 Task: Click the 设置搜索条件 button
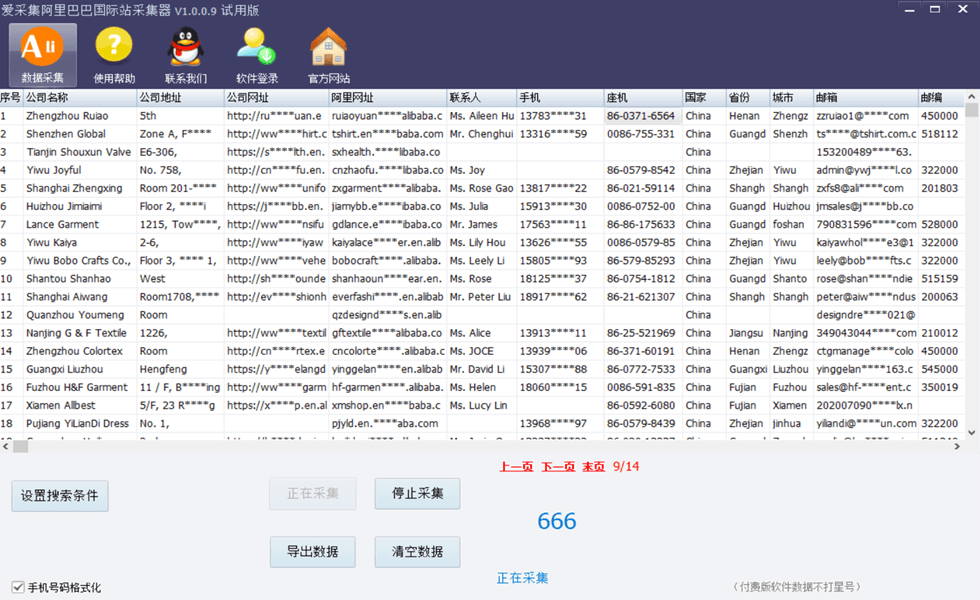coord(59,496)
